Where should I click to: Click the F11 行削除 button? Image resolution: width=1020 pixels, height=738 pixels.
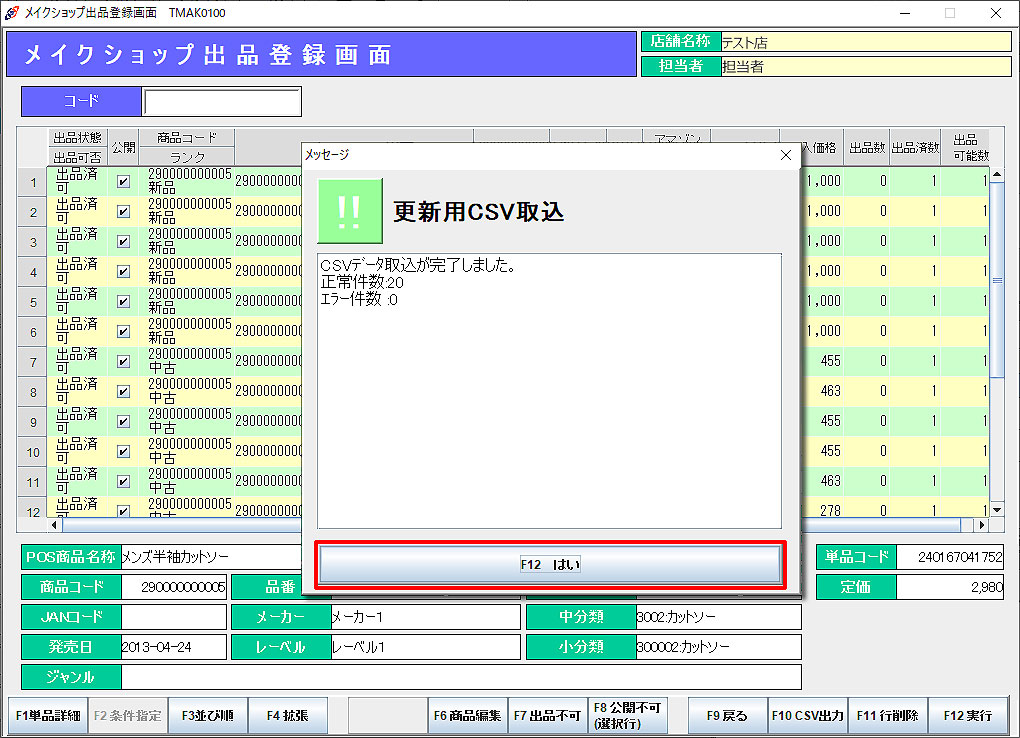[x=888, y=716]
